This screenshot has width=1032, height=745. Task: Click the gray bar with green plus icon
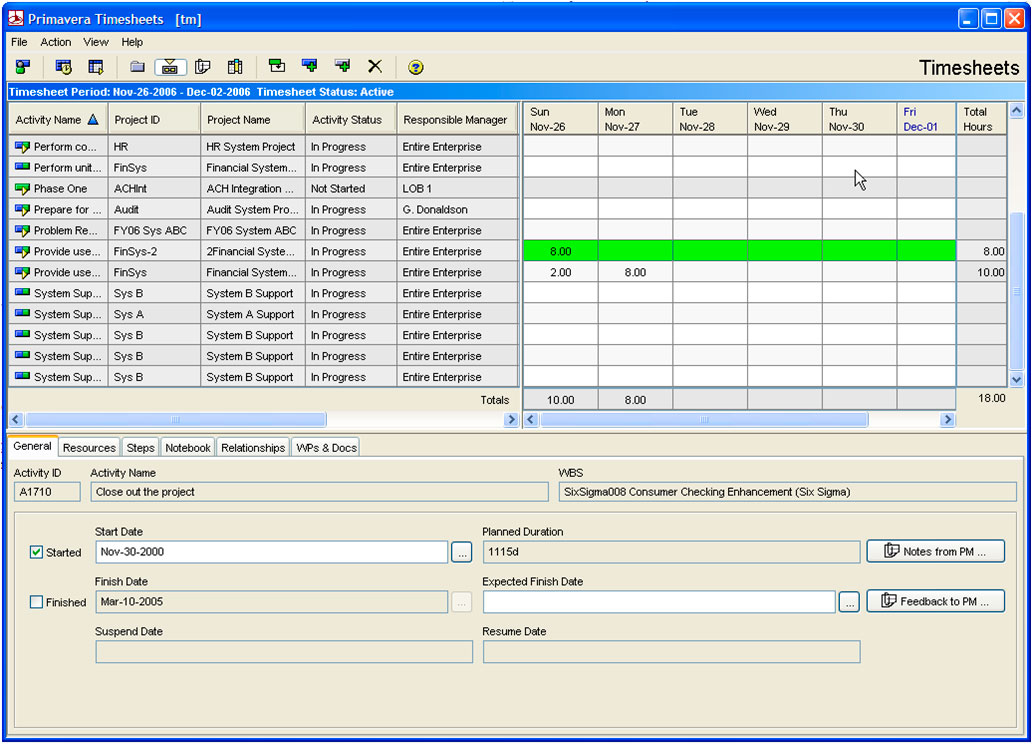click(342, 66)
